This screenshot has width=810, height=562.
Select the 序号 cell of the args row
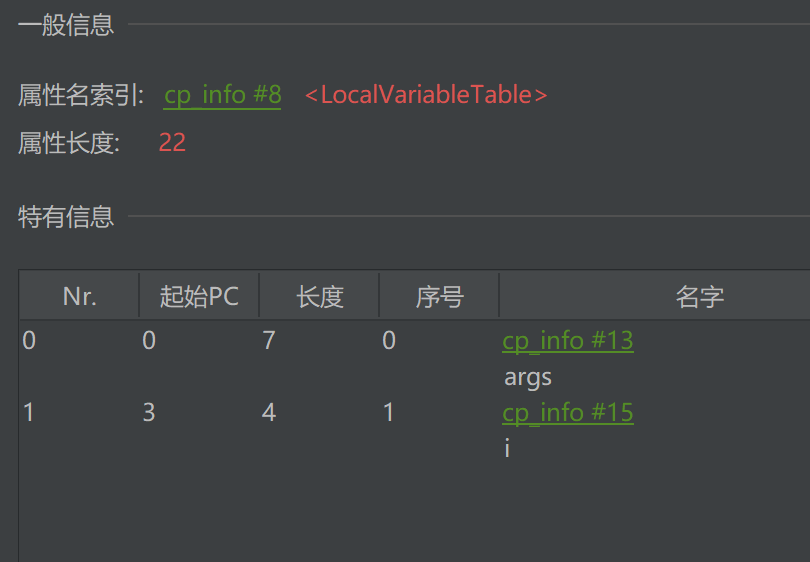point(389,341)
